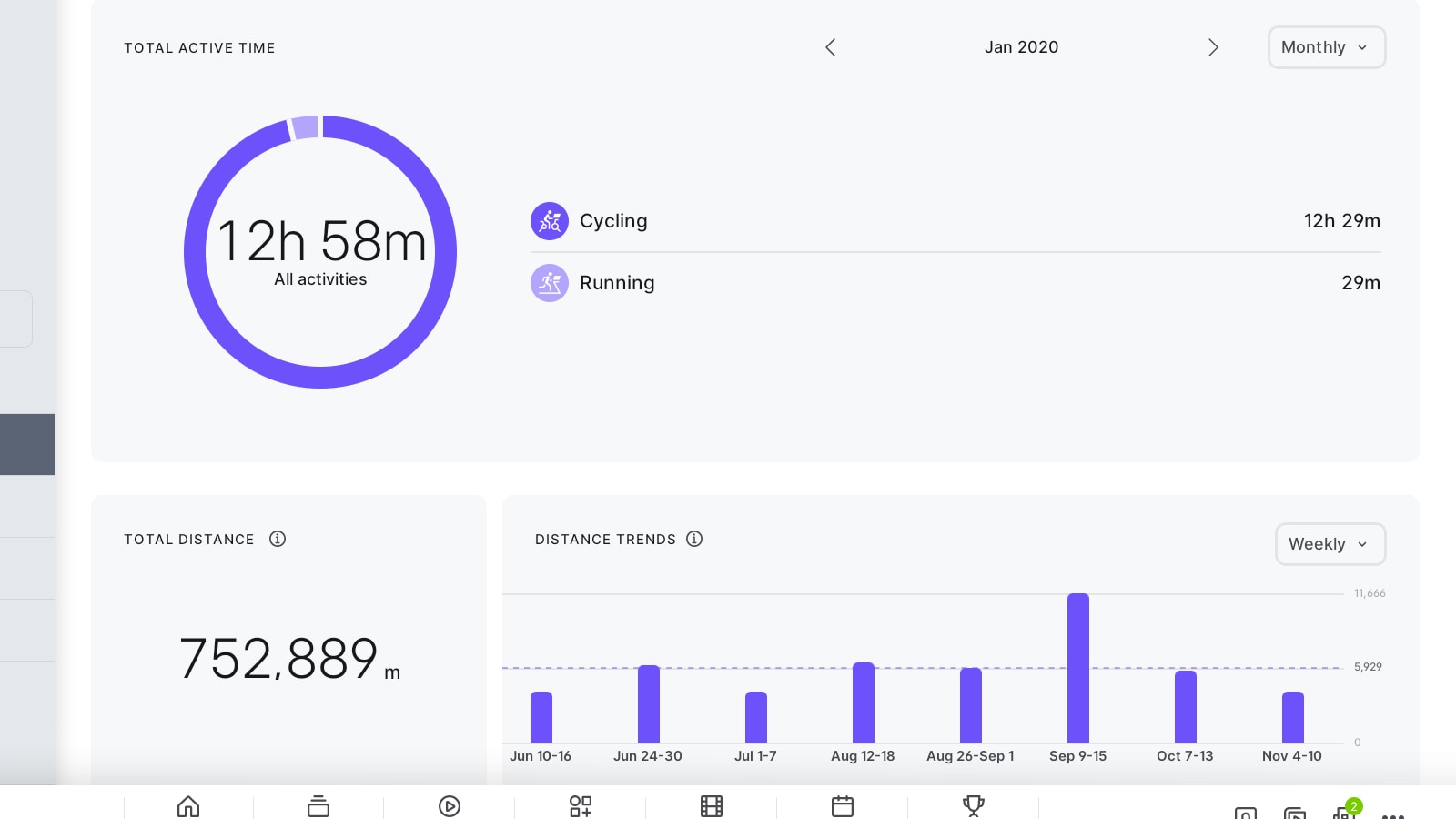1456x819 pixels.
Task: Select the Jun 10-16 bar
Action: coord(541,717)
